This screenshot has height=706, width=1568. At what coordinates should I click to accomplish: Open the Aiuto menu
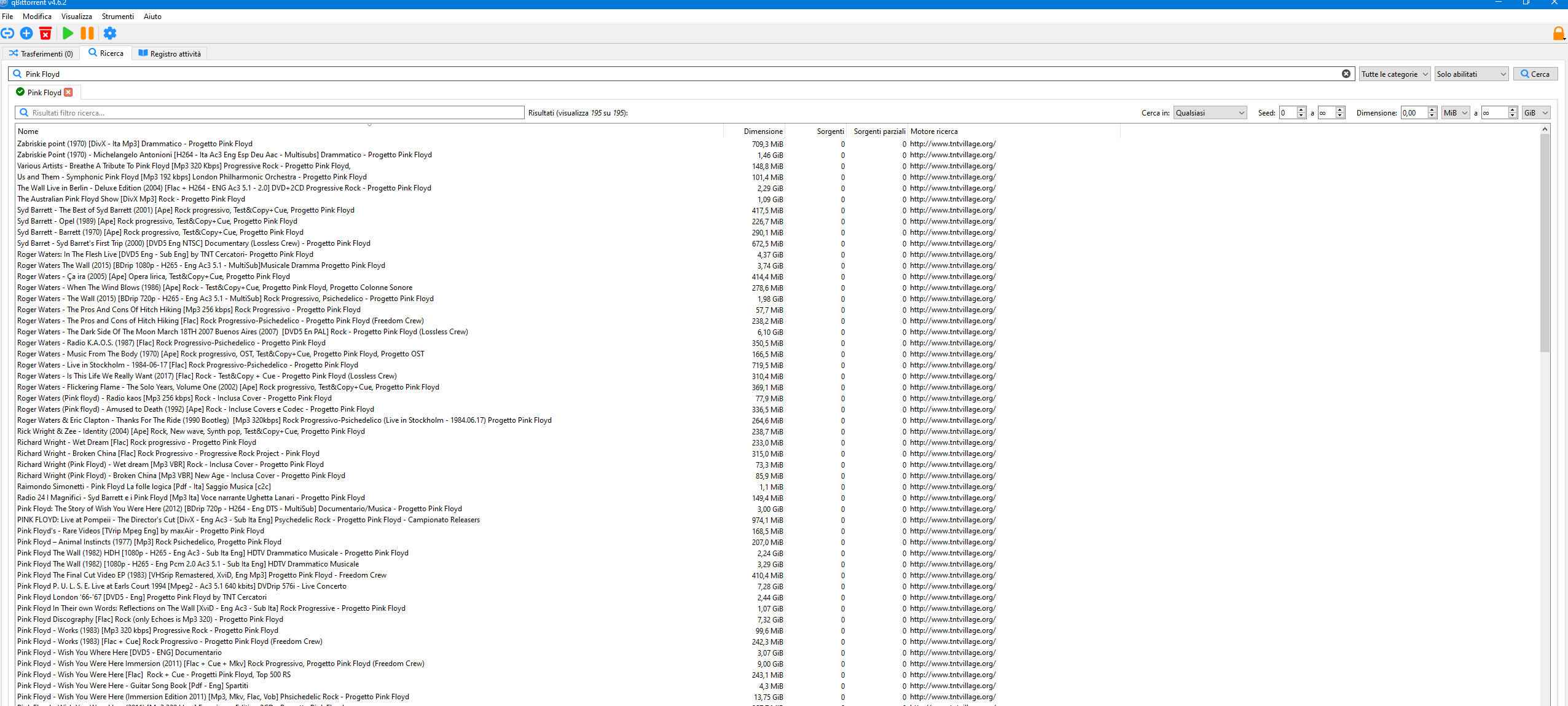pos(152,17)
